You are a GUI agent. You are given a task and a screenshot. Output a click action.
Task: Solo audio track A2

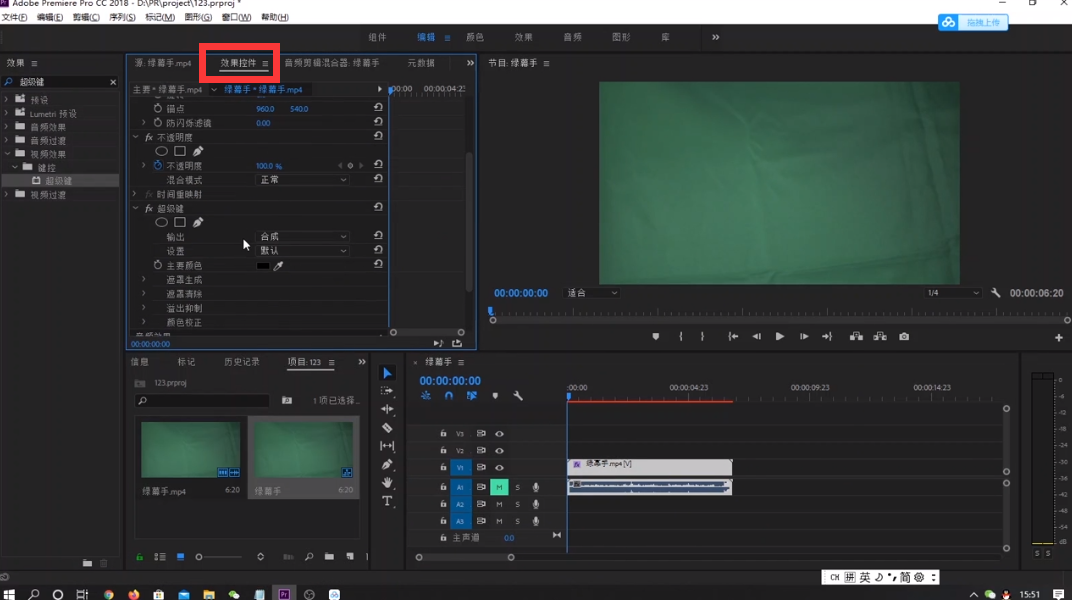(518, 504)
